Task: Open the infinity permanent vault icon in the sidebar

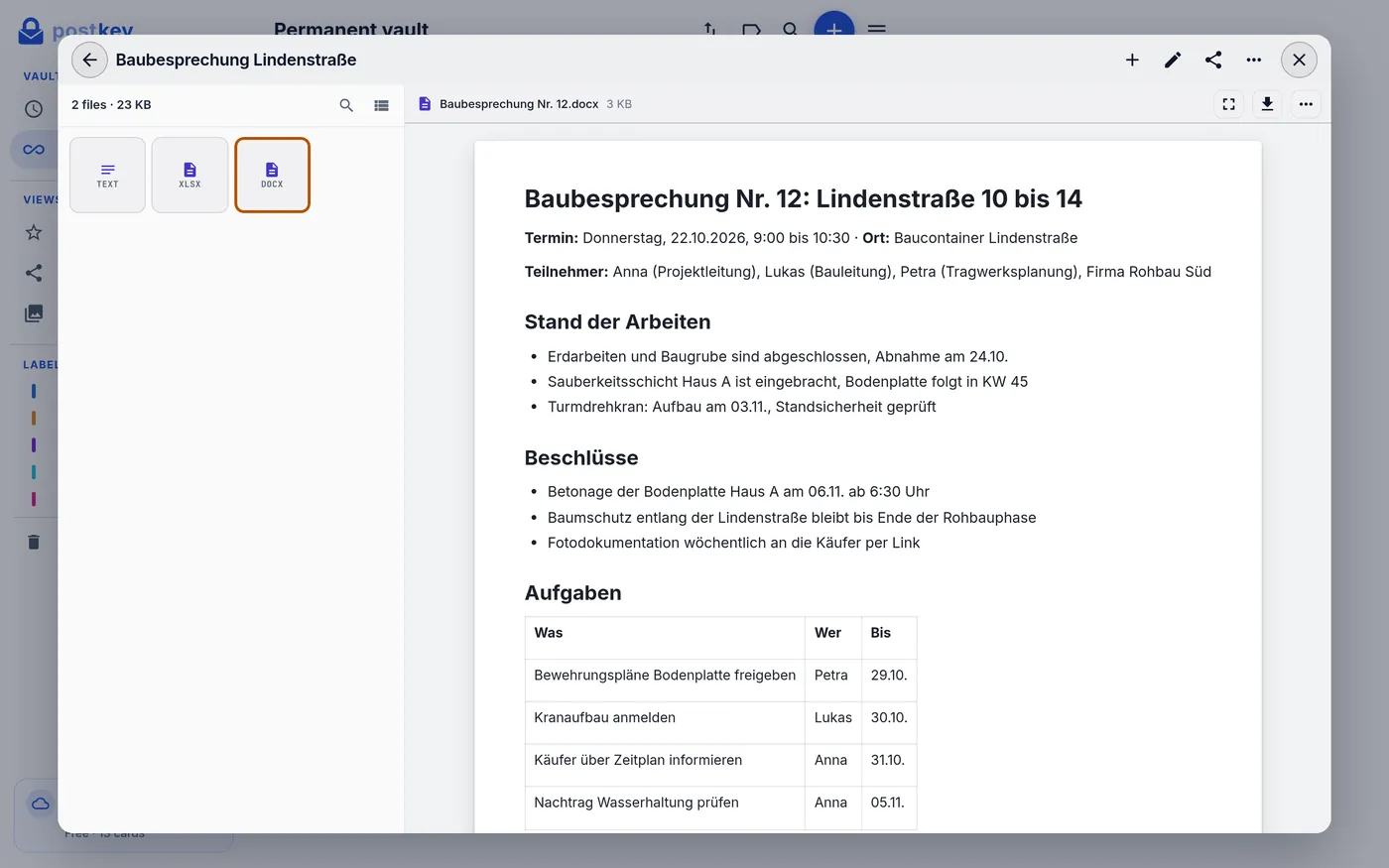Action: point(34,150)
